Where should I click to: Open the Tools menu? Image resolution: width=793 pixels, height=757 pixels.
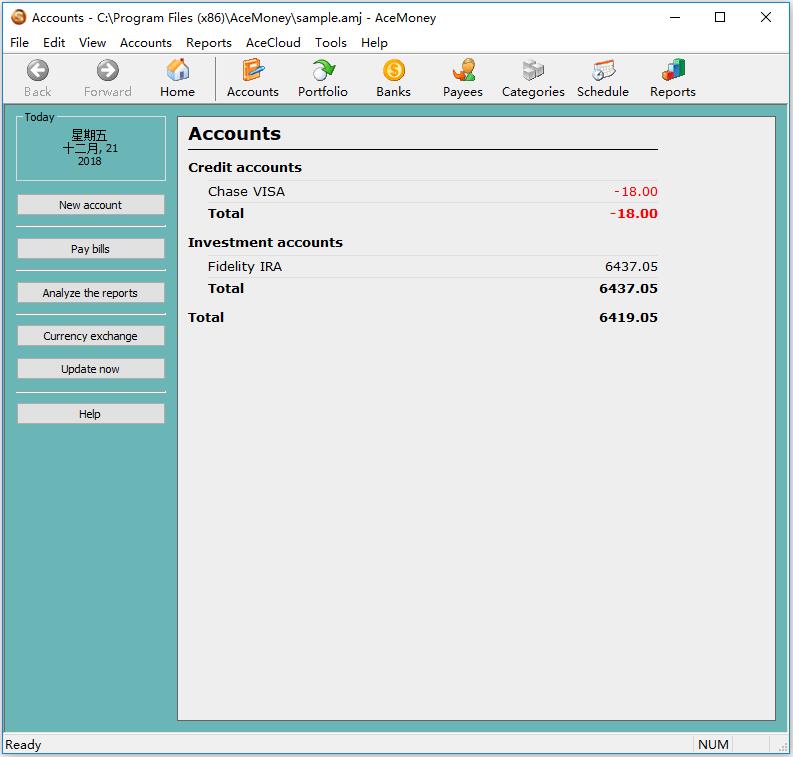pos(330,43)
